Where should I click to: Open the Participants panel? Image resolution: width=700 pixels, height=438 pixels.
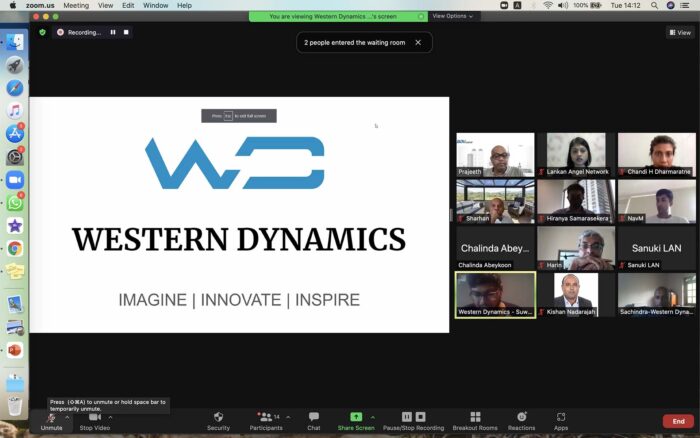[x=266, y=419]
